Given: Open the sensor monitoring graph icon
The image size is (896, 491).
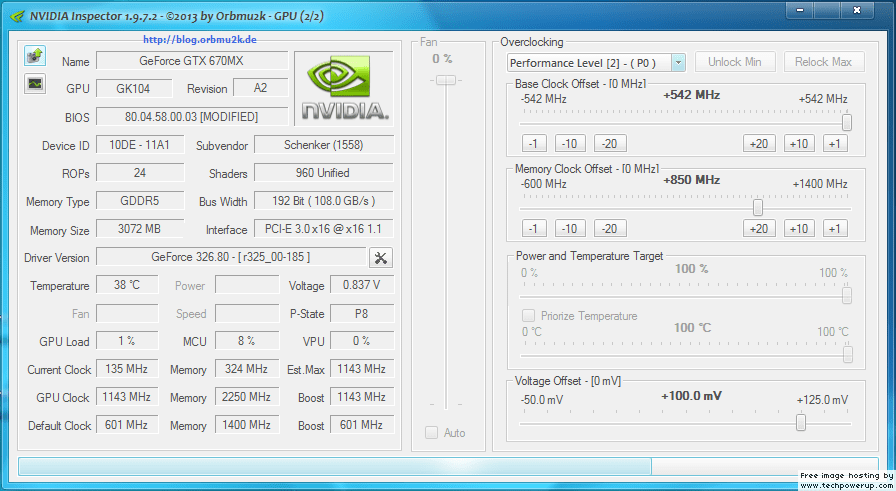Looking at the screenshot, I should (35, 84).
